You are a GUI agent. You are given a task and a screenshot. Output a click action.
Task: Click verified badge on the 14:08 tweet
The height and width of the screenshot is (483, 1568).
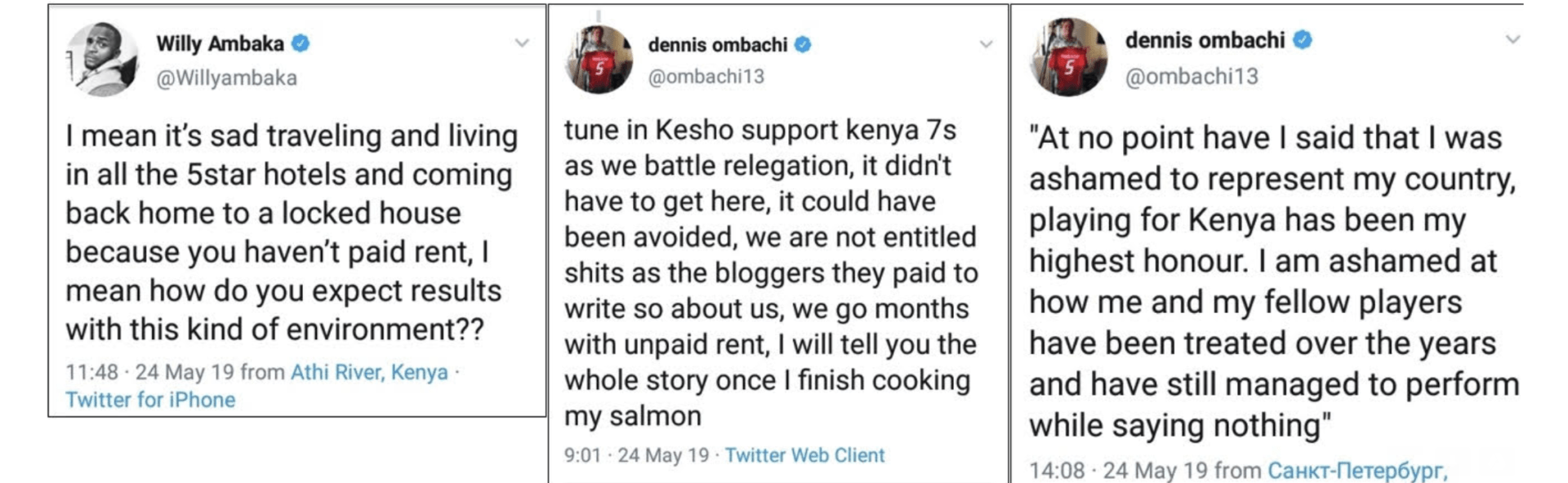coord(1303,40)
